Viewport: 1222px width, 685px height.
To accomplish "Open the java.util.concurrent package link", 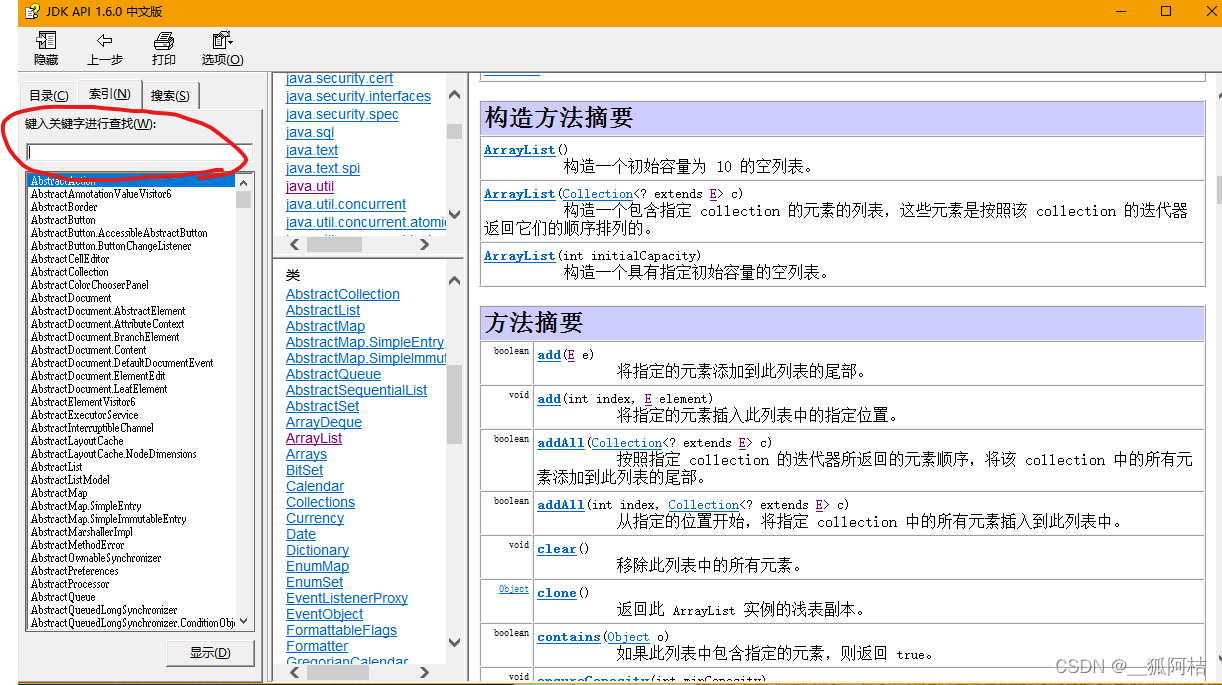I will [x=345, y=203].
